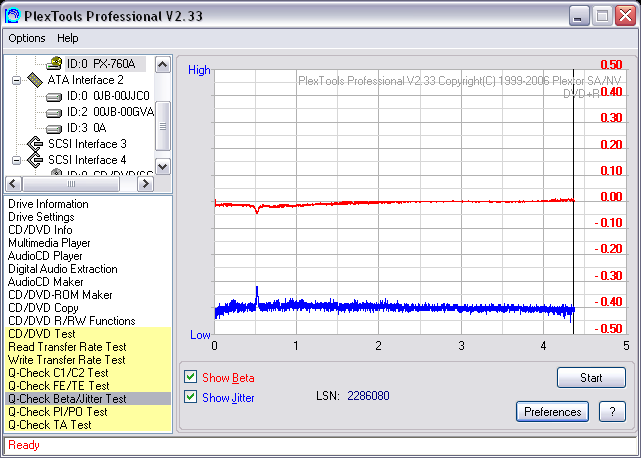Collapse the ATA Interface 2 tree node

pos(16,80)
